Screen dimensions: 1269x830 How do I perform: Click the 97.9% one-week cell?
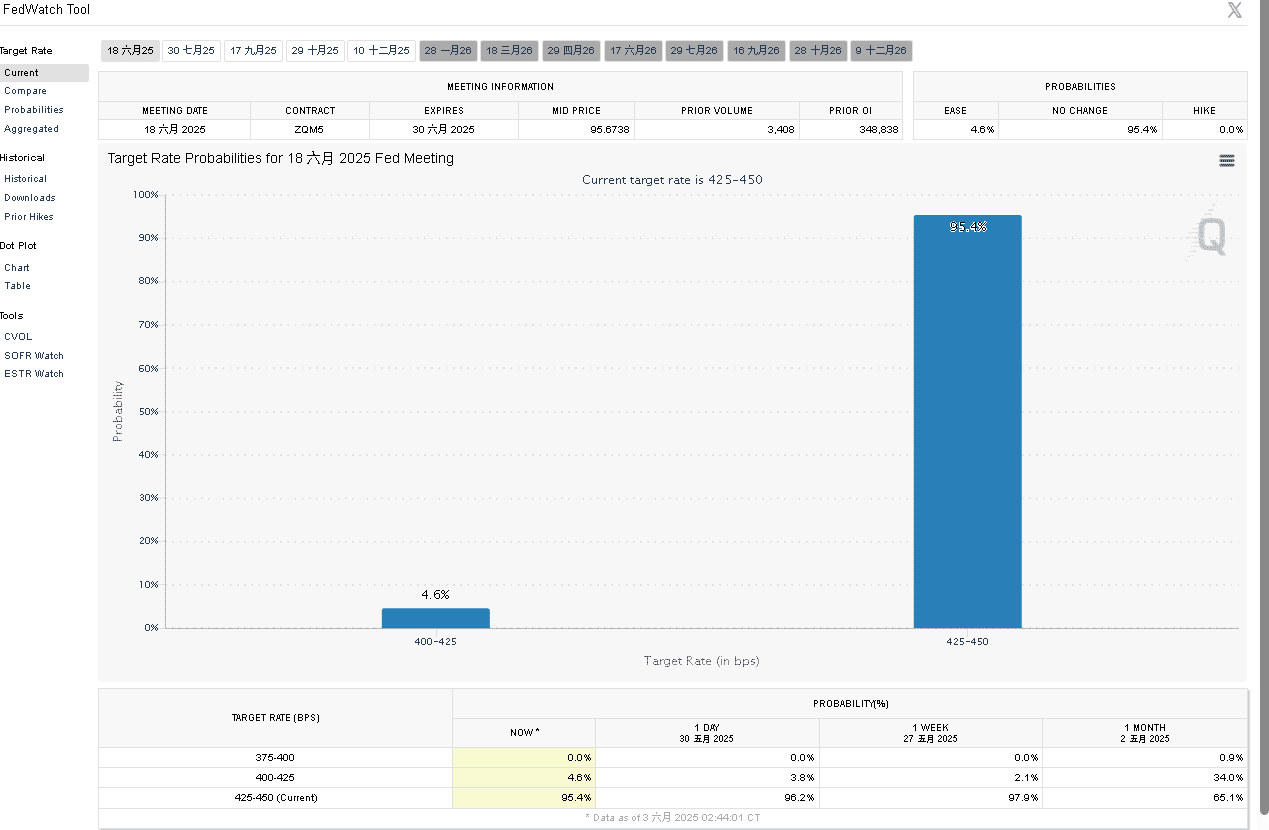point(930,798)
